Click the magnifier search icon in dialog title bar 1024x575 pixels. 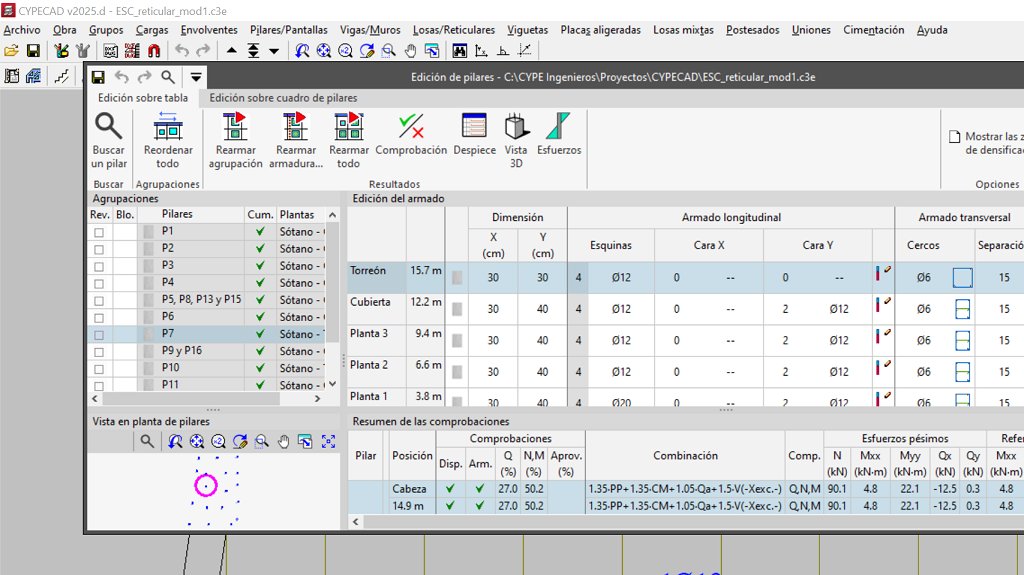coord(168,77)
